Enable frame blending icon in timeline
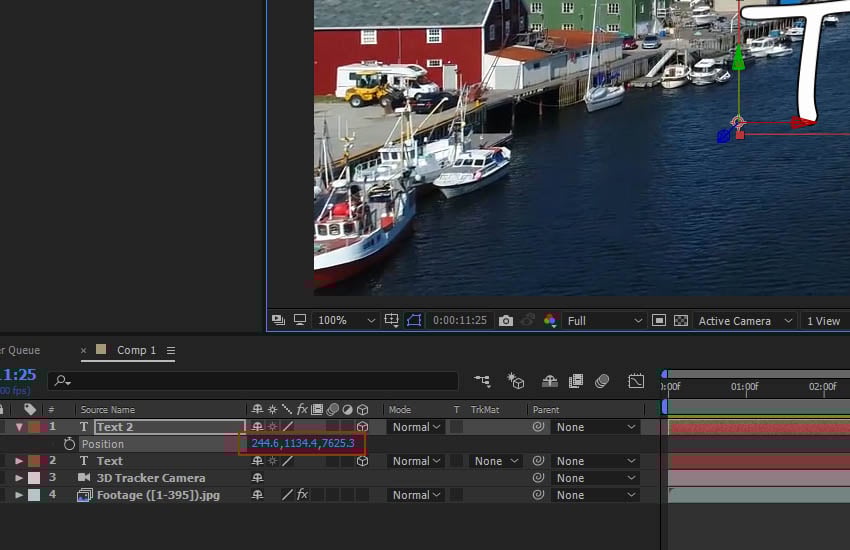The image size is (850, 550). [x=576, y=381]
